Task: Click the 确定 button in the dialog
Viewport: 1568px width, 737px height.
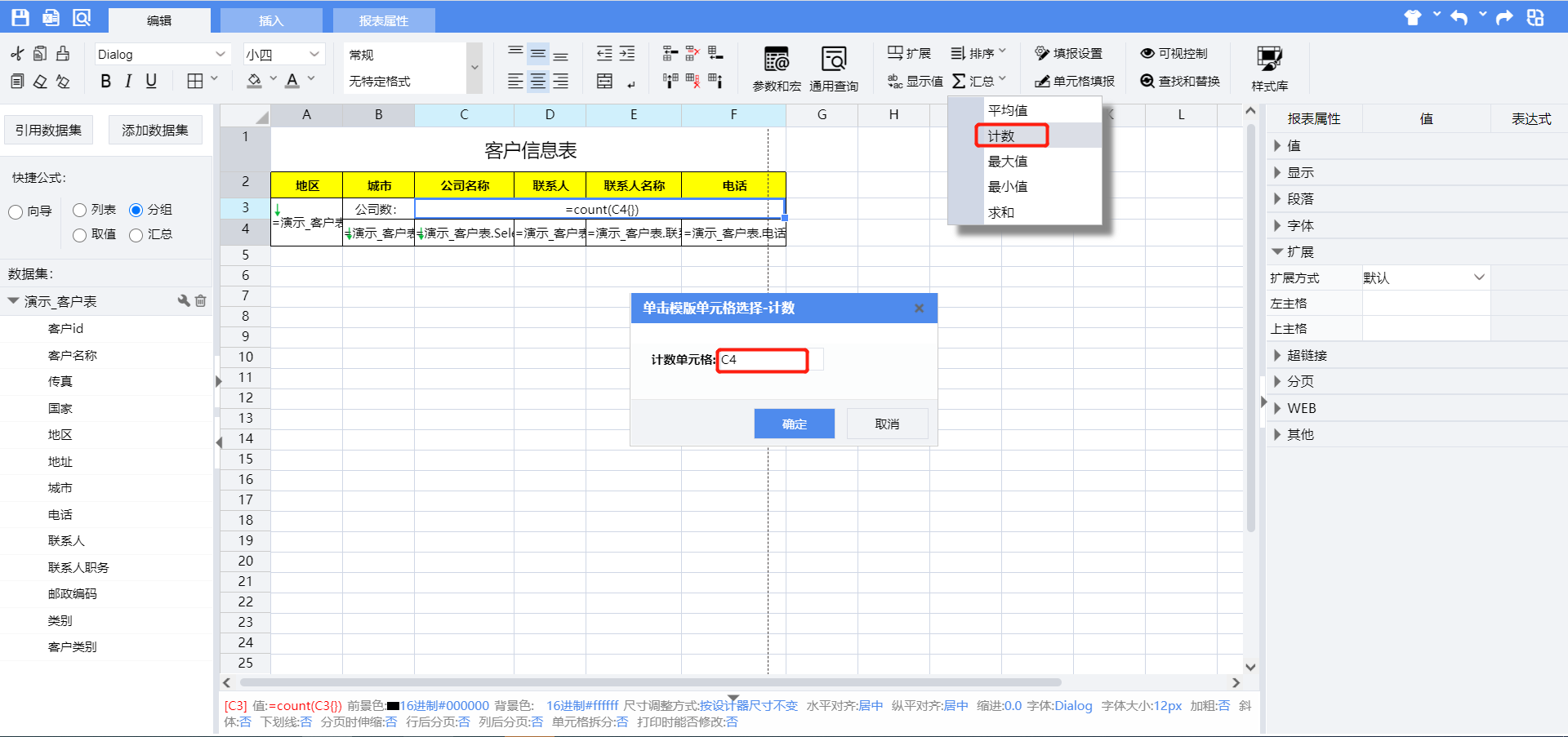Action: click(x=794, y=424)
